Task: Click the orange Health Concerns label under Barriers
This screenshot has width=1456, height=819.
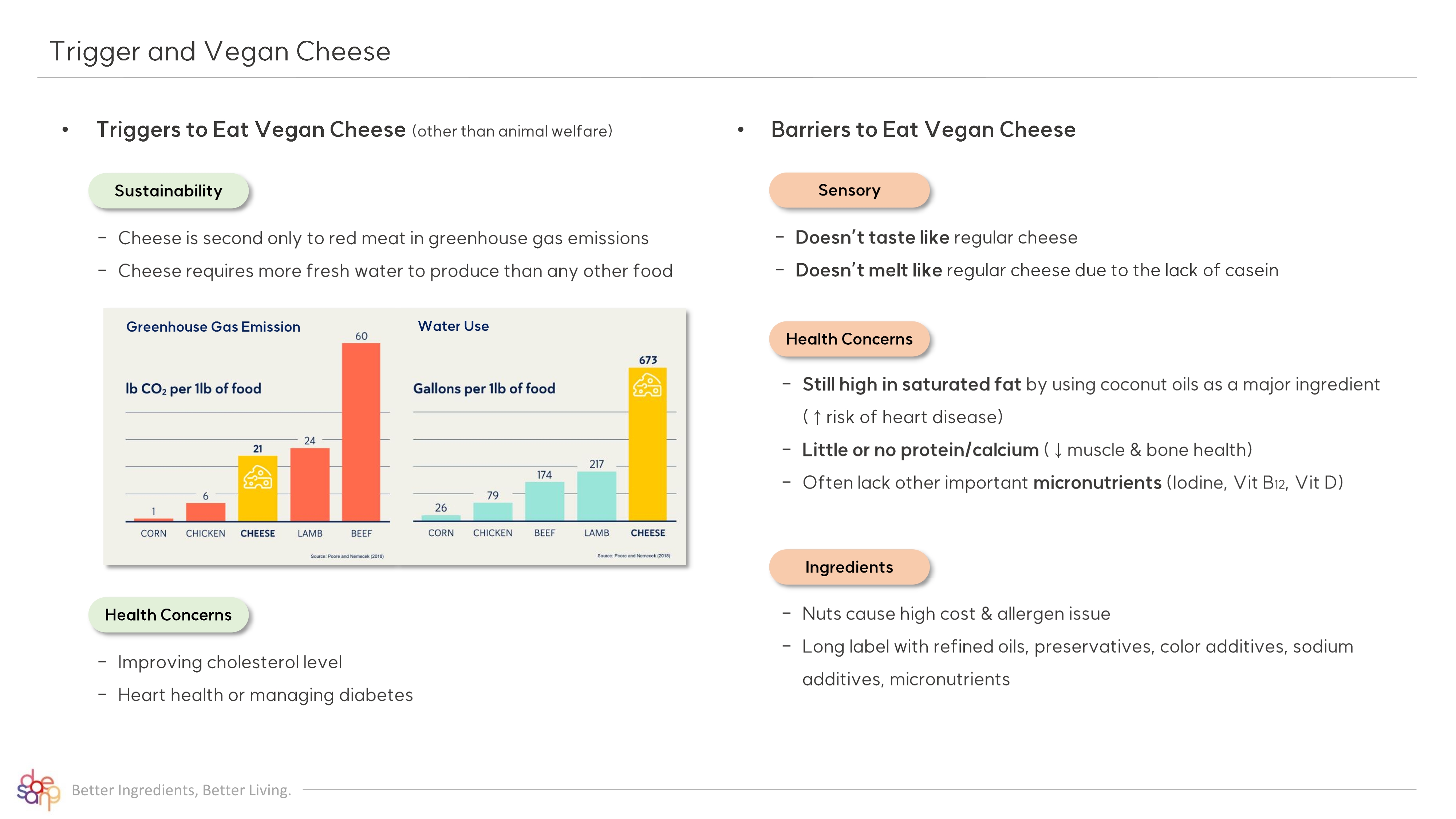Action: click(849, 339)
